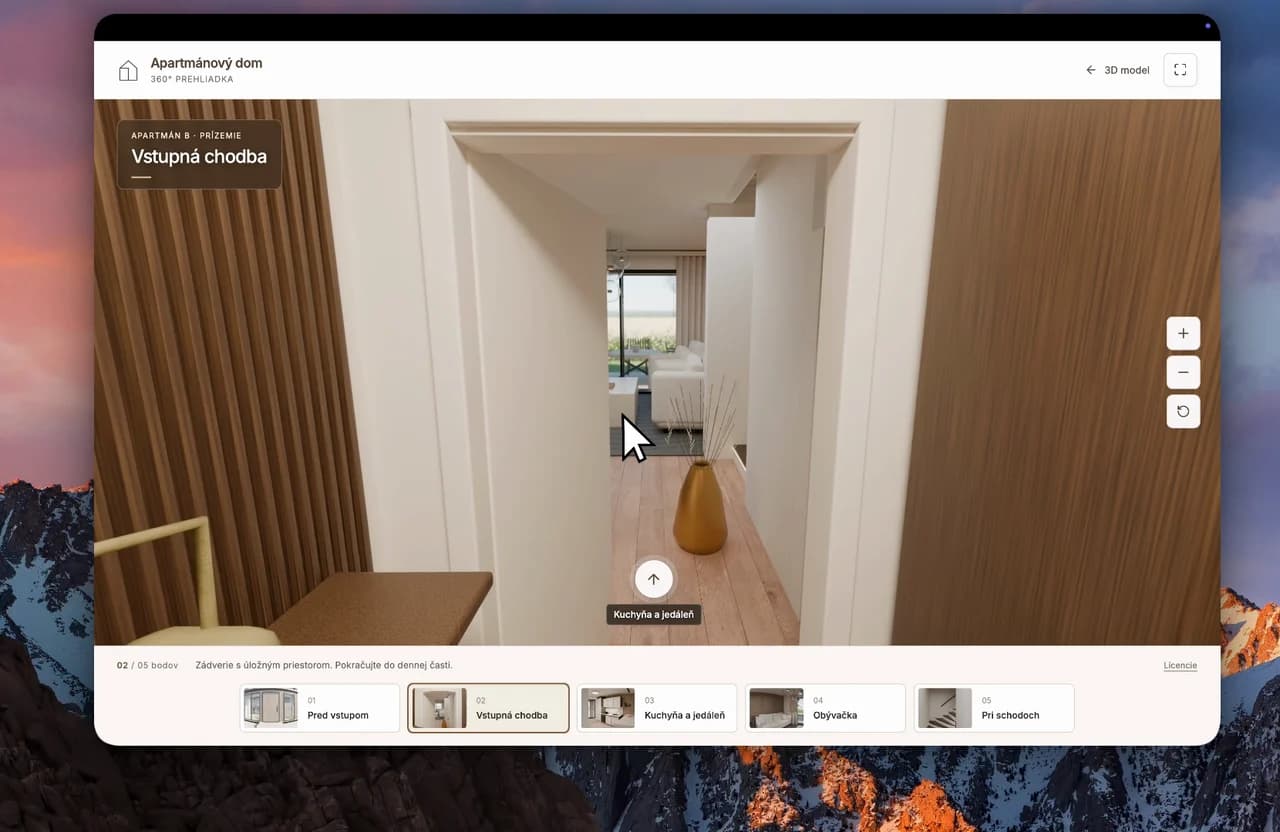Zoom out with the minus button
Viewport: 1280px width, 832px height.
pyautogui.click(x=1183, y=372)
